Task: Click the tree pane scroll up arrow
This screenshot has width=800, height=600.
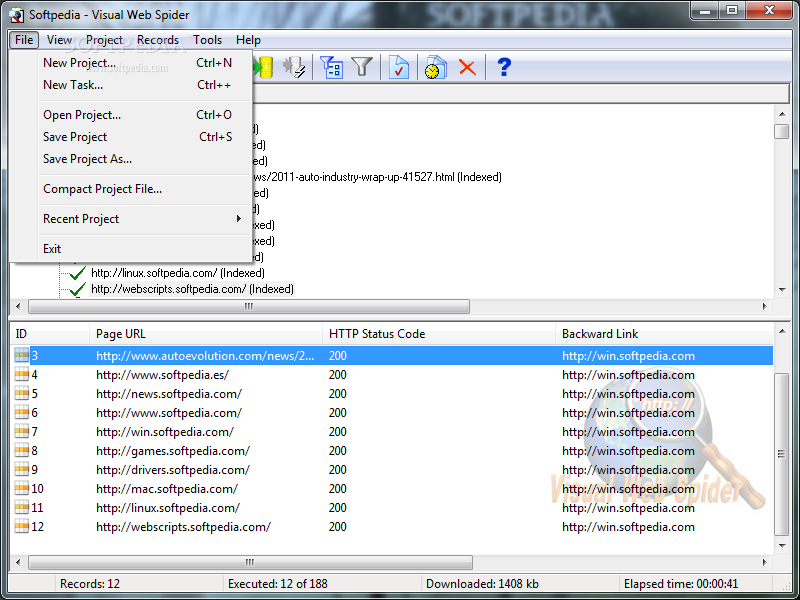Action: [x=782, y=114]
